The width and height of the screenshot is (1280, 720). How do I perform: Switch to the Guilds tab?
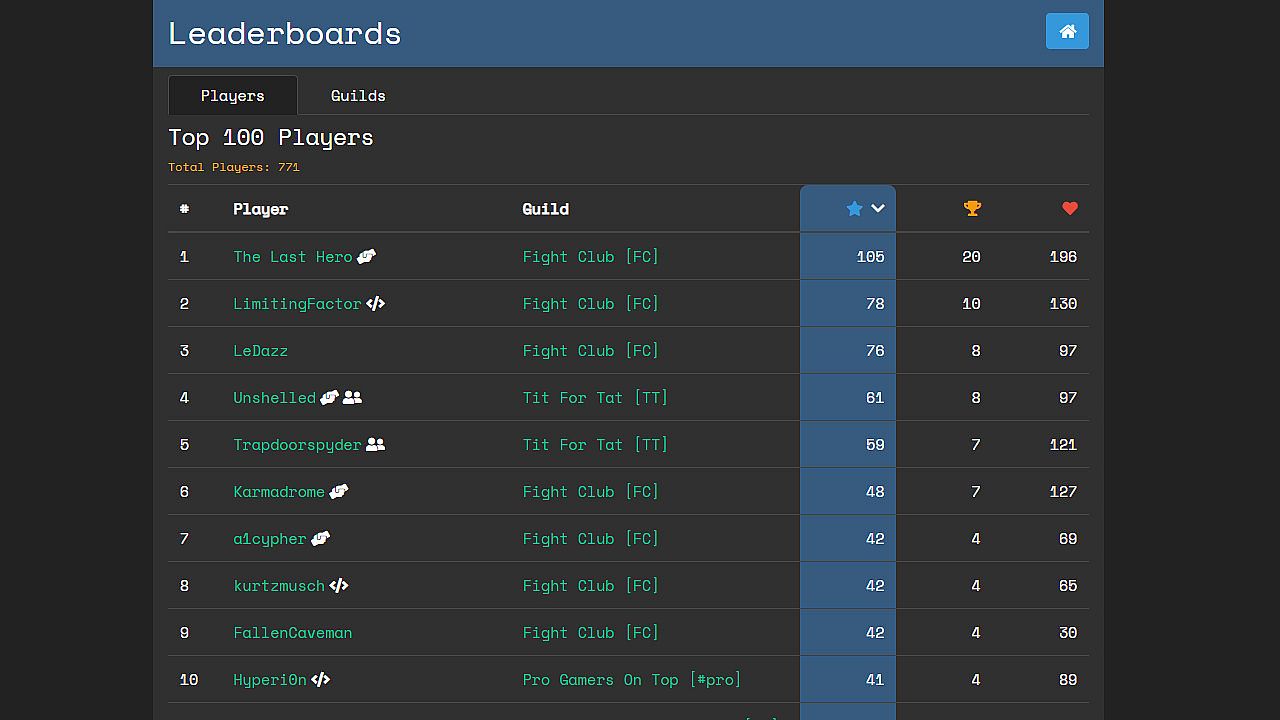[358, 95]
